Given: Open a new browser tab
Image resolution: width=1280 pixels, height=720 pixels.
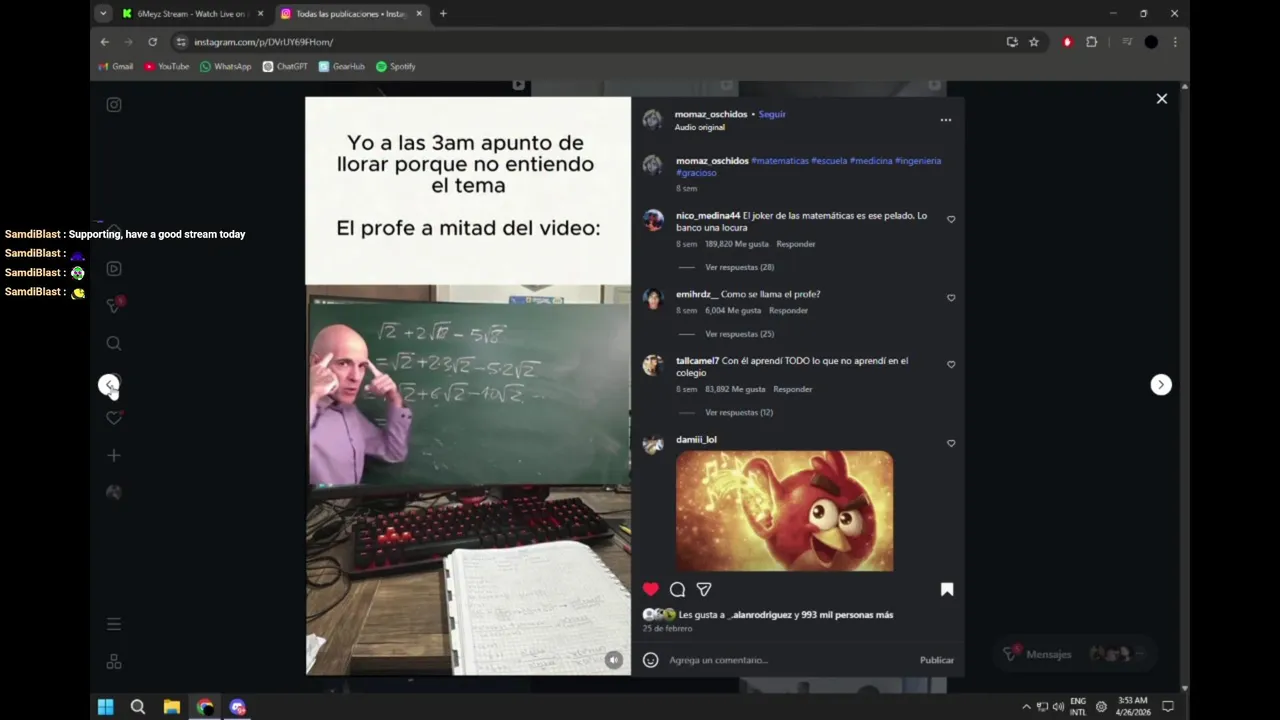Looking at the screenshot, I should (x=443, y=14).
